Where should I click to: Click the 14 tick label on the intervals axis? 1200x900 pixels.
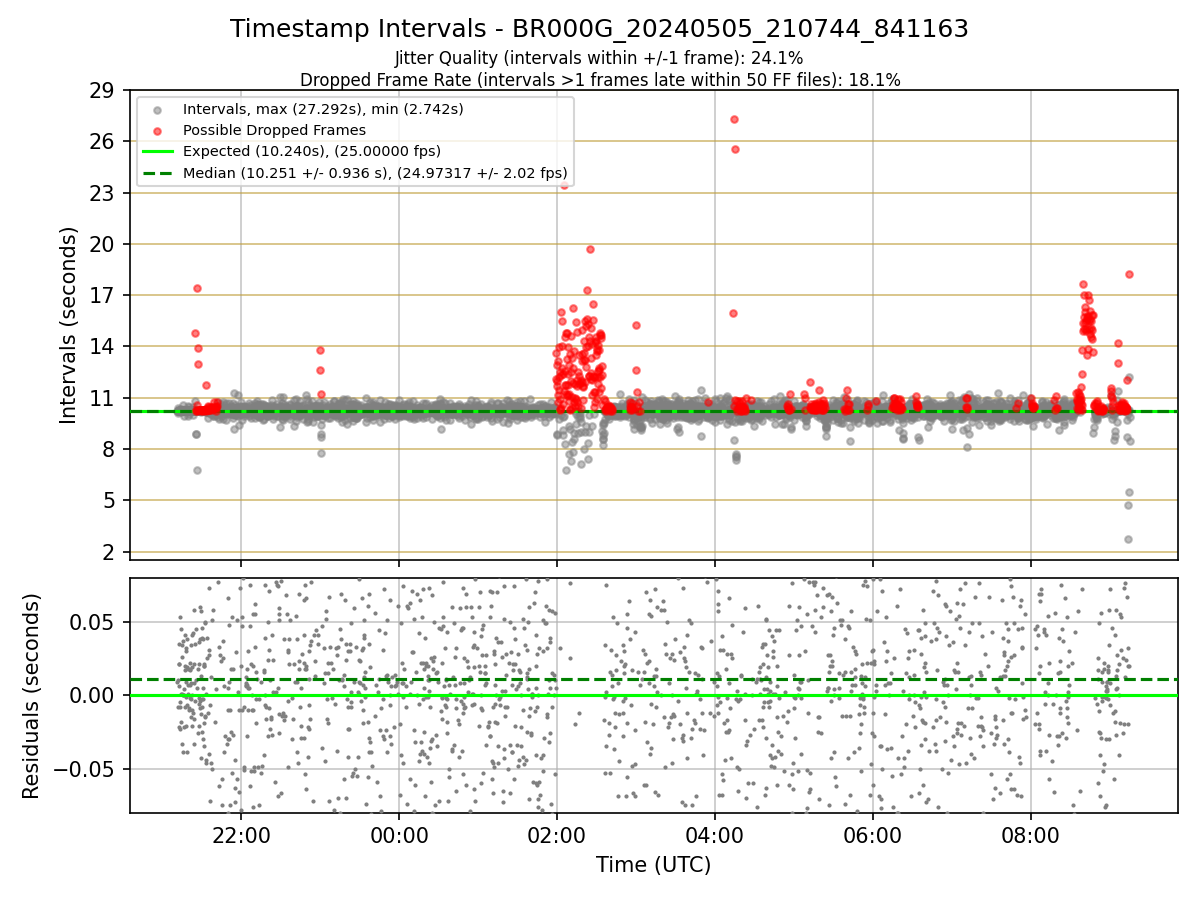pos(103,347)
